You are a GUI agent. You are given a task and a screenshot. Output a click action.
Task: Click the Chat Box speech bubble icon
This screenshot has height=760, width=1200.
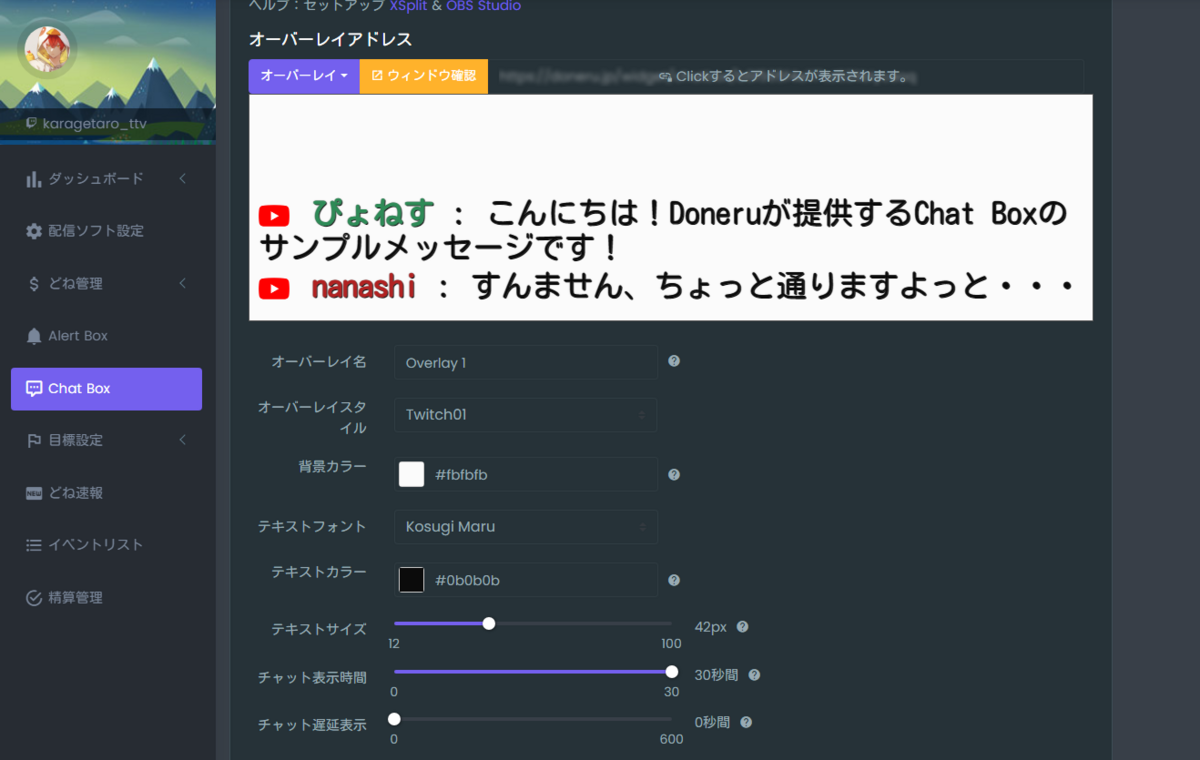(34, 389)
